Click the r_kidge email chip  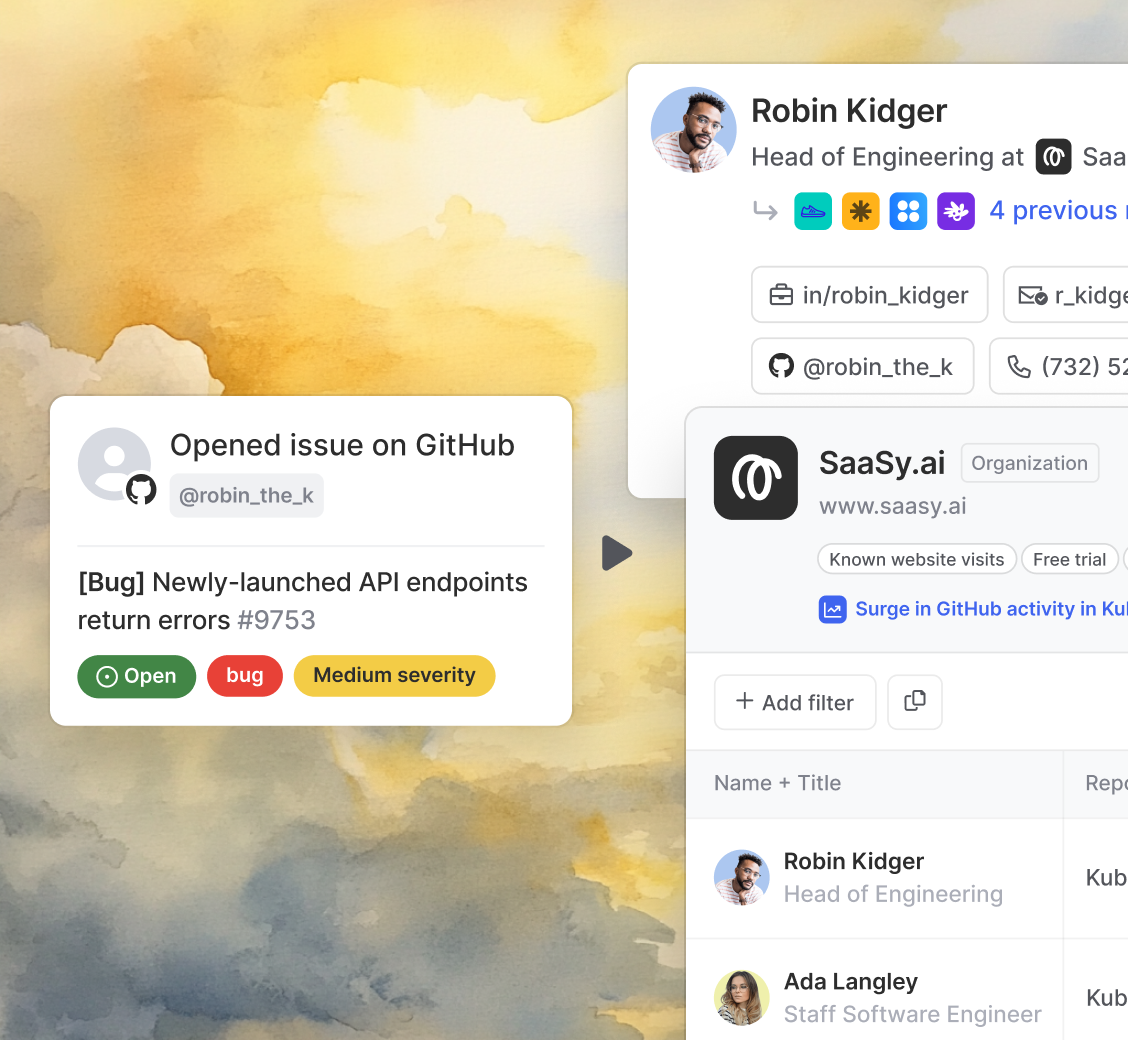click(x=1065, y=295)
